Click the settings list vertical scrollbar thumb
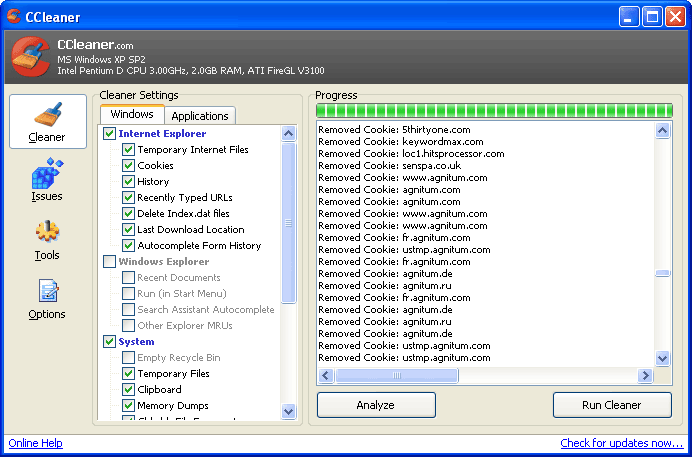The height and width of the screenshot is (457, 692). [x=289, y=223]
